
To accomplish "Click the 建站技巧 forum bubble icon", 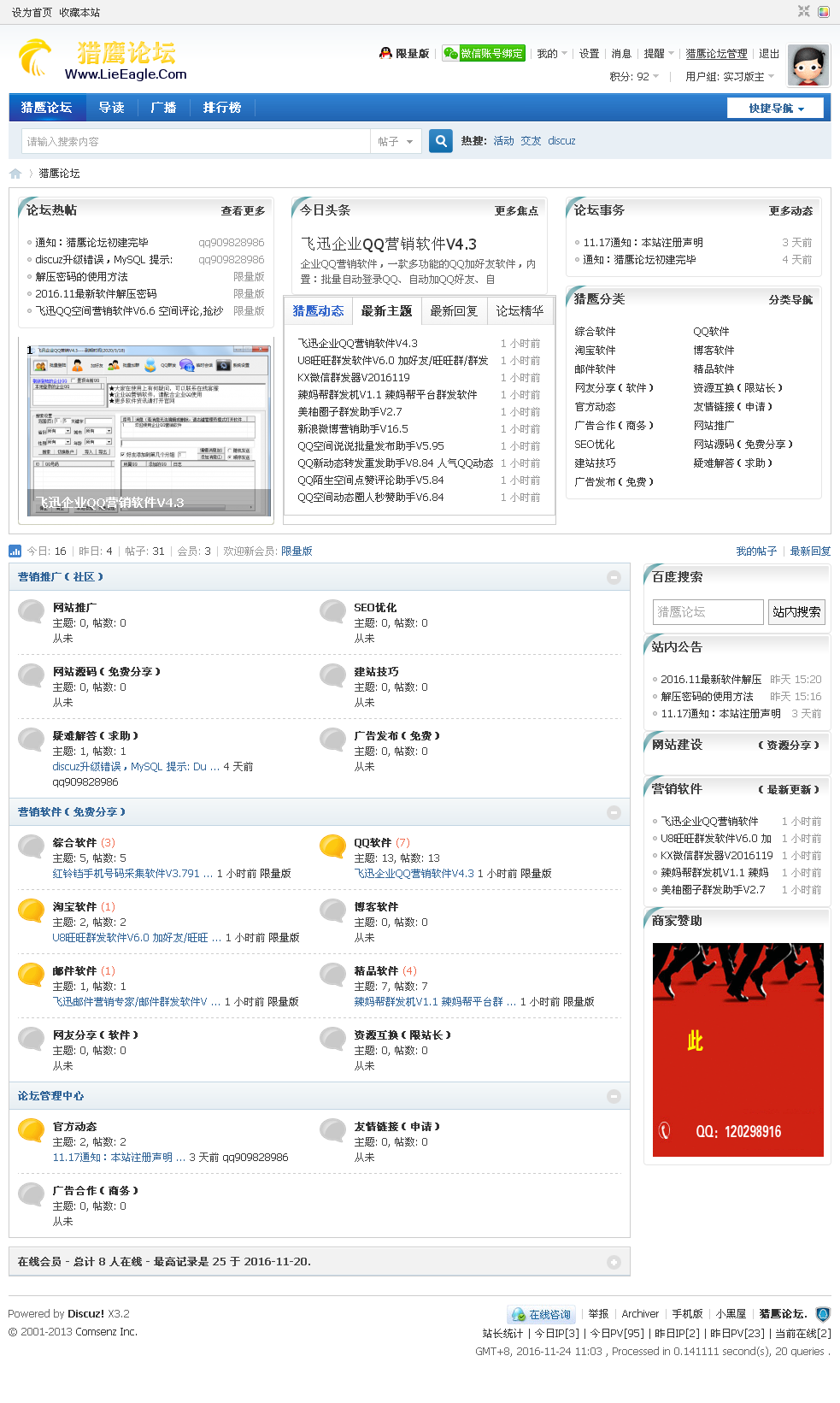I will tap(332, 675).
